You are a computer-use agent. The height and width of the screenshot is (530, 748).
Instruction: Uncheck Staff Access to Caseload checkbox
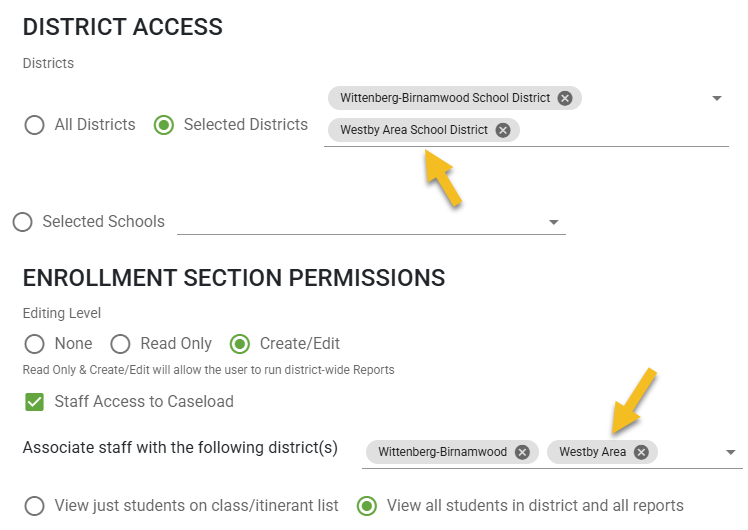click(34, 402)
